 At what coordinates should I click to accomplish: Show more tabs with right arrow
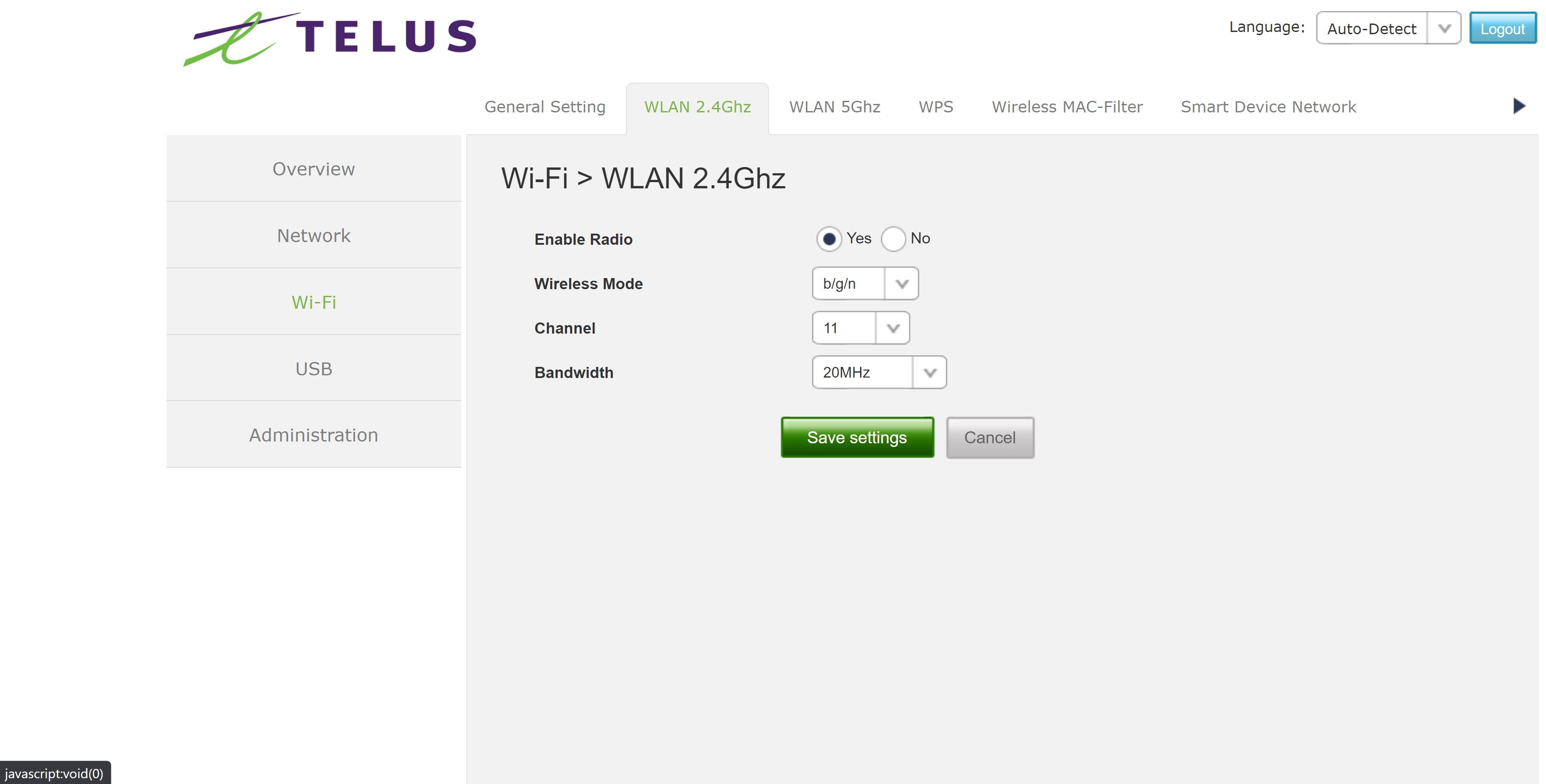tap(1519, 106)
